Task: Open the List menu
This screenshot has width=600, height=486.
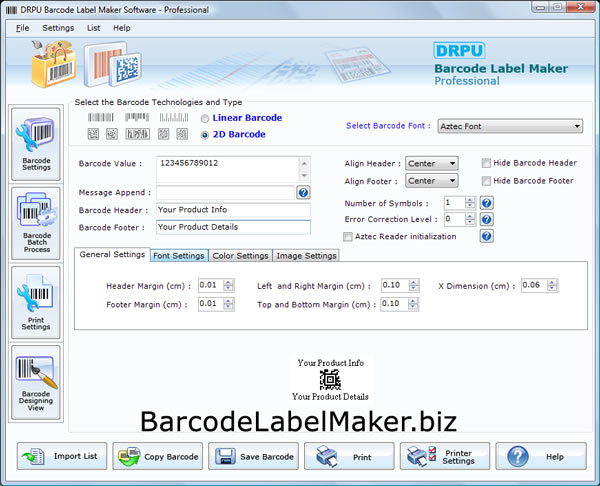Action: click(x=93, y=28)
